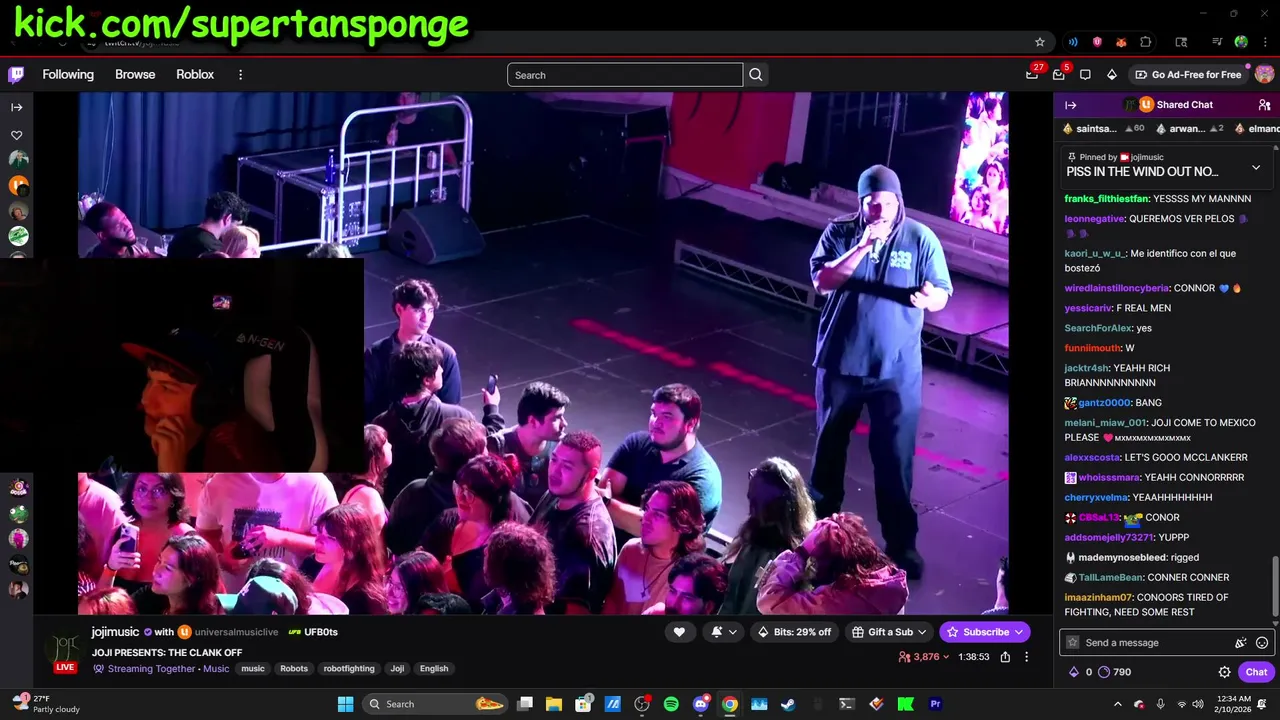Collapse the chat panel

1070,105
